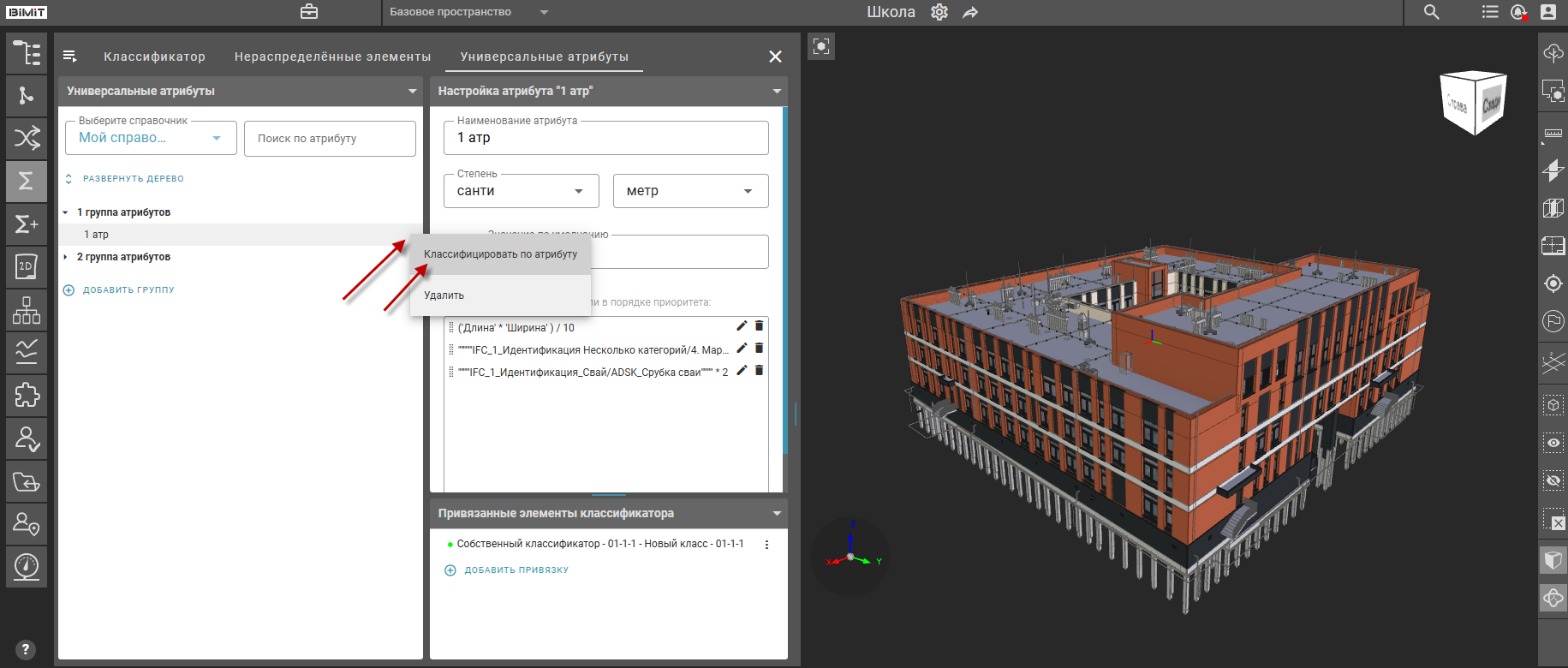
Task: Click the puzzle piece plugins icon
Action: click(x=27, y=395)
